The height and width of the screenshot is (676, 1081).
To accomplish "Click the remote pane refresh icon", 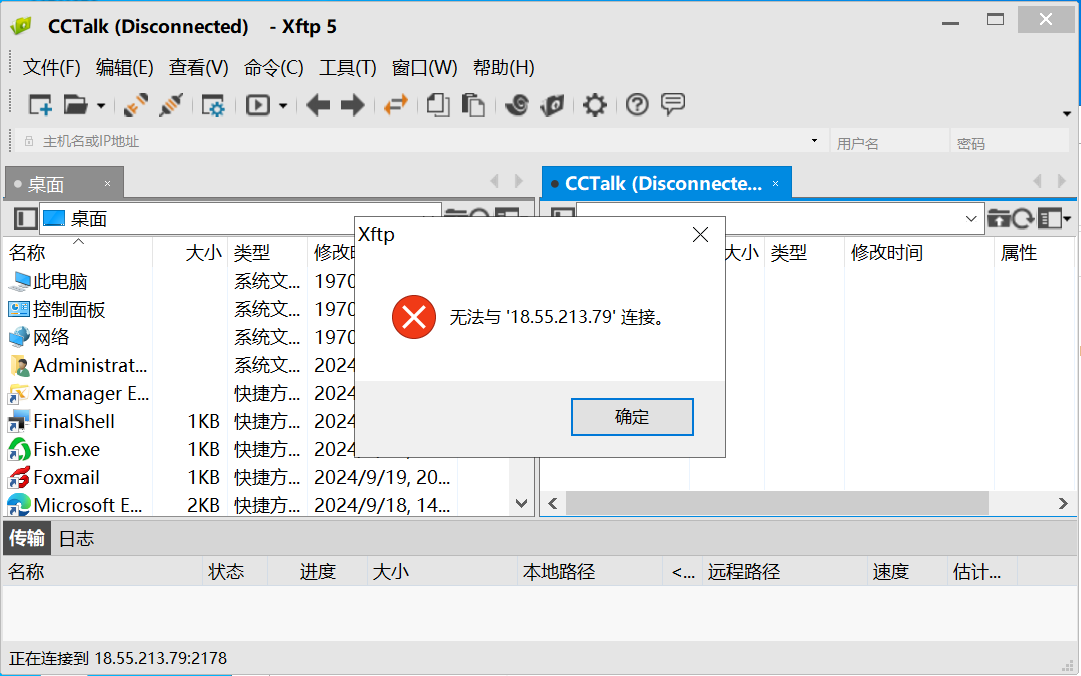I will [1023, 219].
